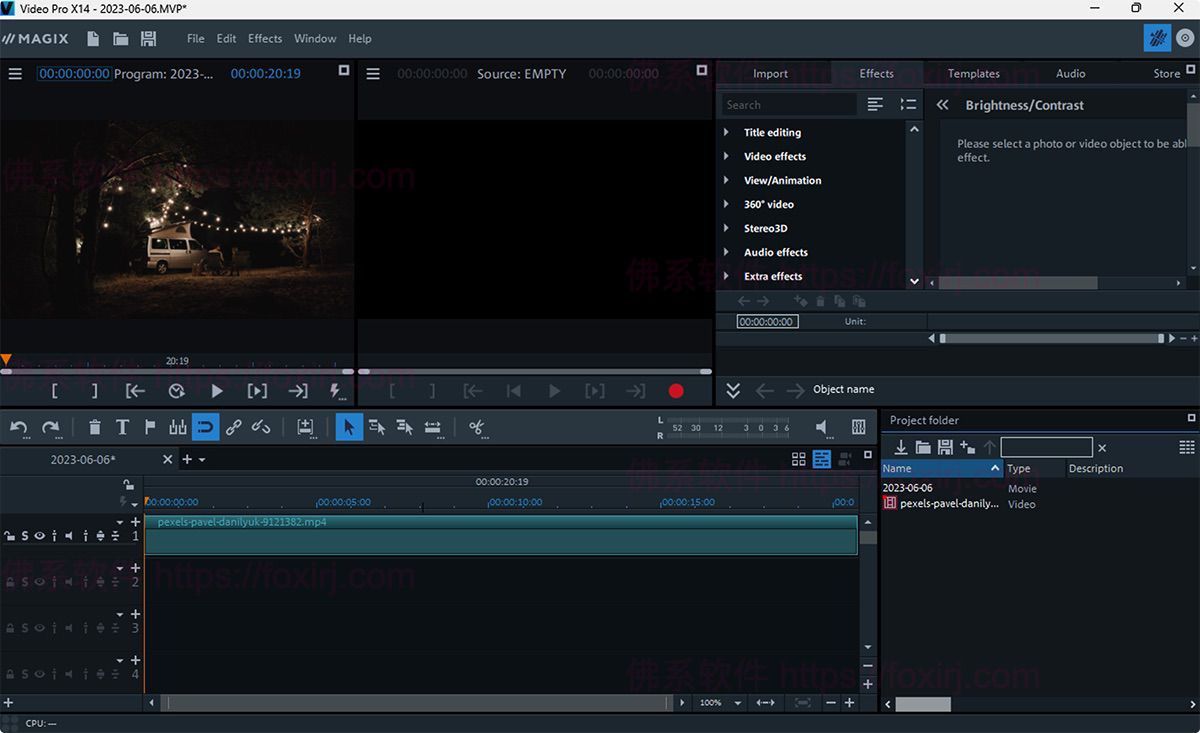1200x733 pixels.
Task: Expand the 360° video category
Action: tap(768, 204)
